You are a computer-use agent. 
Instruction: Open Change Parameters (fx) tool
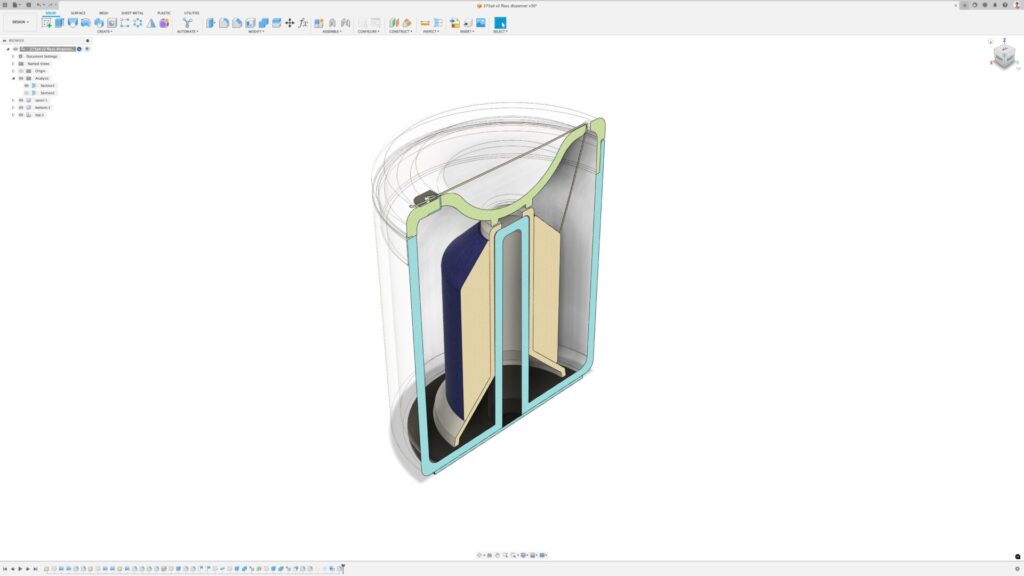point(303,22)
